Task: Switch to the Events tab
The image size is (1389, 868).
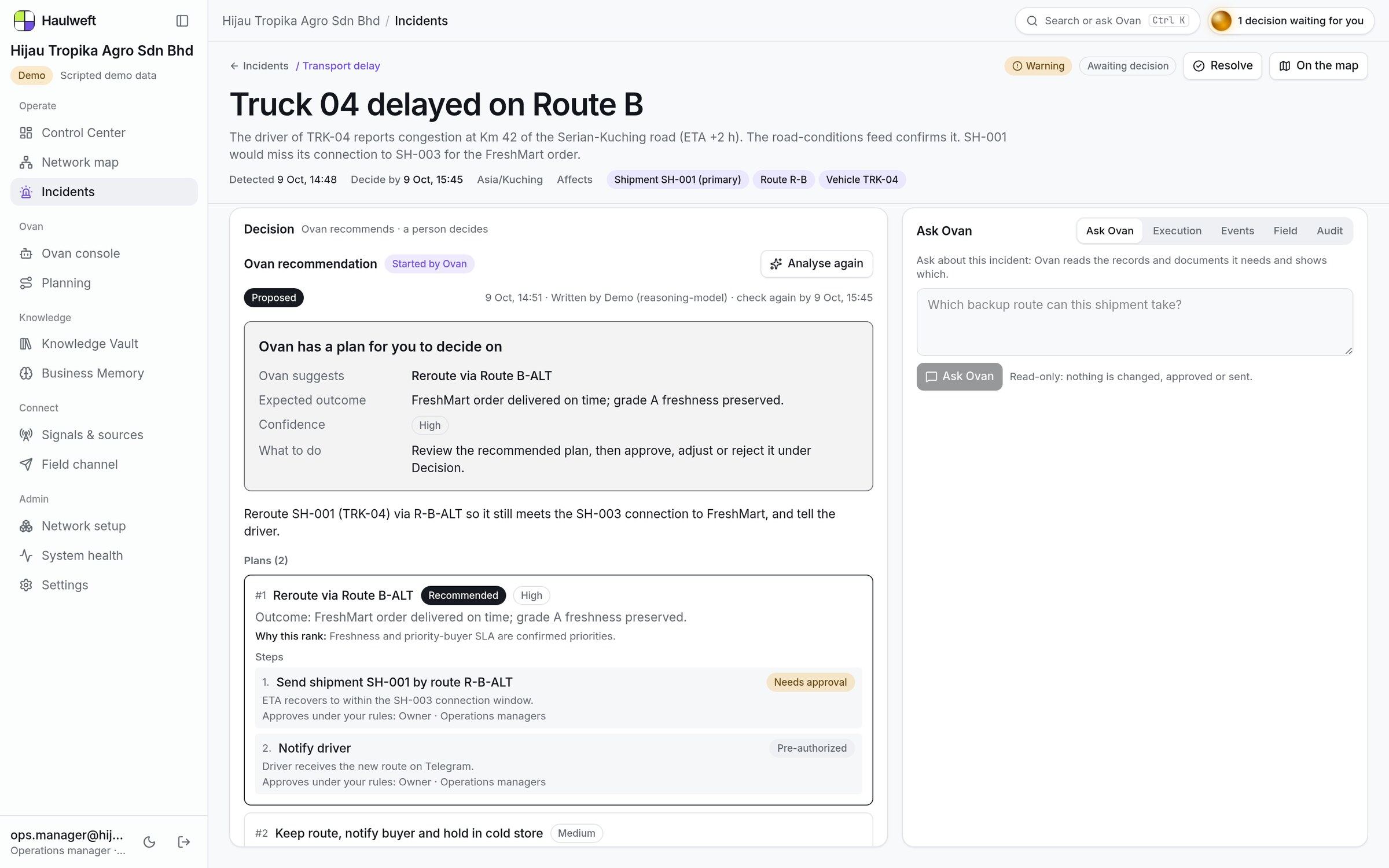Action: (x=1237, y=231)
